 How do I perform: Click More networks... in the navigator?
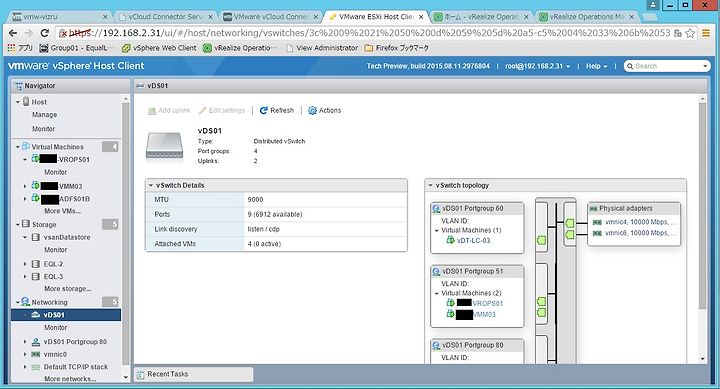[x=70, y=379]
